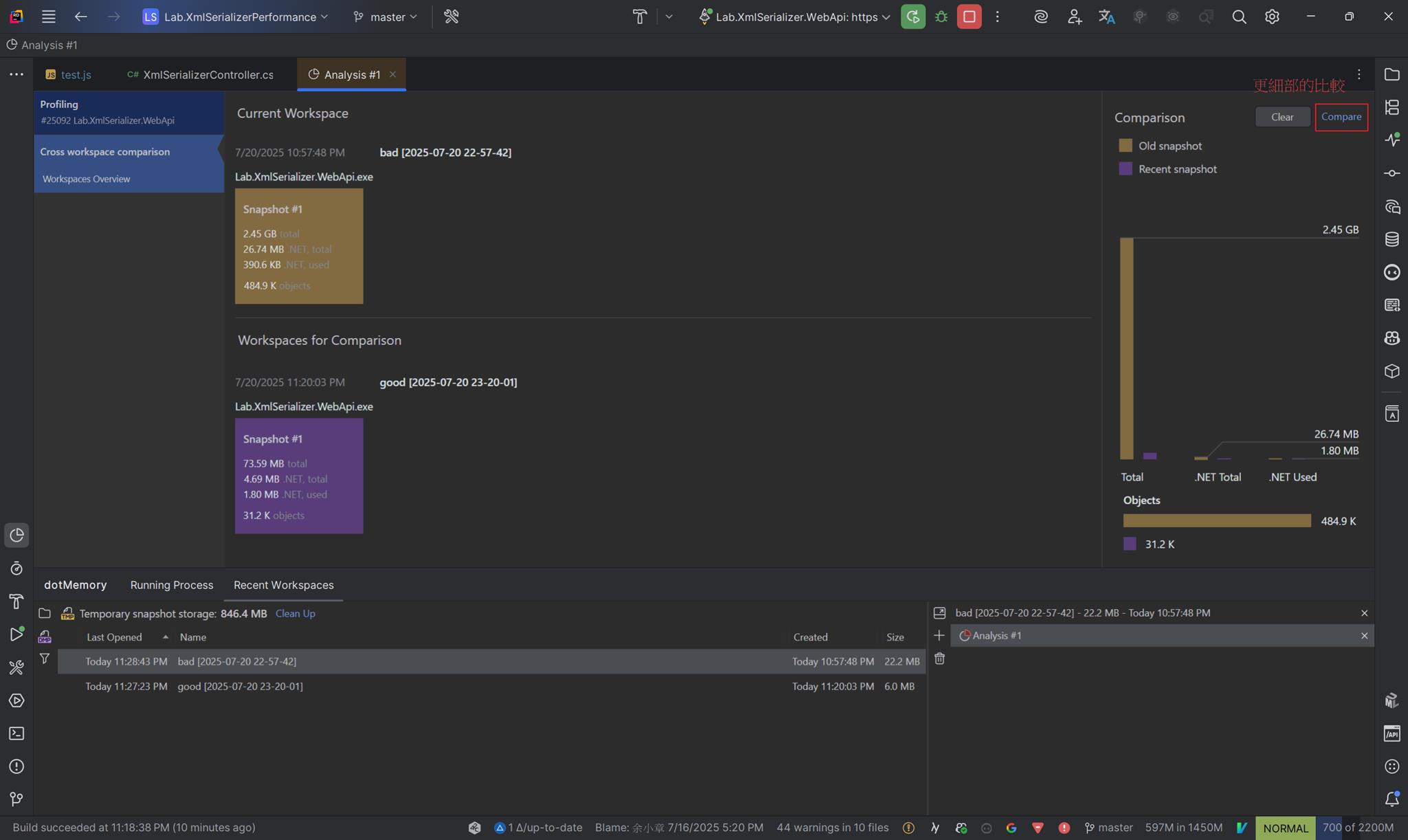This screenshot has width=1408, height=840.
Task: Open Code With Me person icon
Action: tap(1075, 16)
